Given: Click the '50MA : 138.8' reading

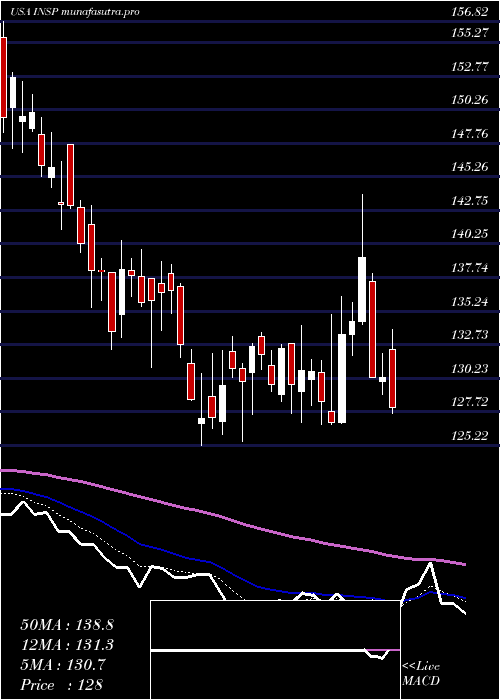Looking at the screenshot, I should tap(67, 625).
